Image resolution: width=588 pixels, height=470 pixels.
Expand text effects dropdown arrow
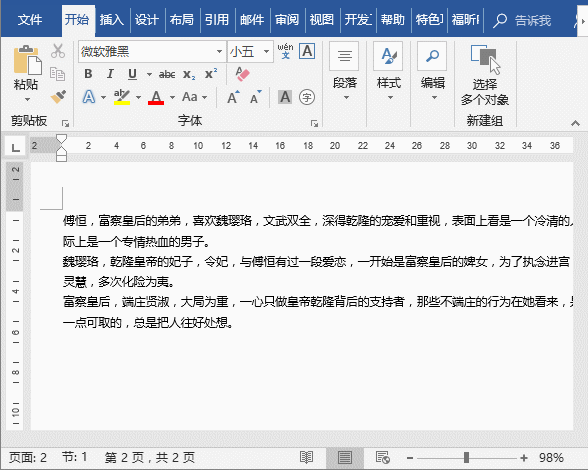click(x=103, y=98)
